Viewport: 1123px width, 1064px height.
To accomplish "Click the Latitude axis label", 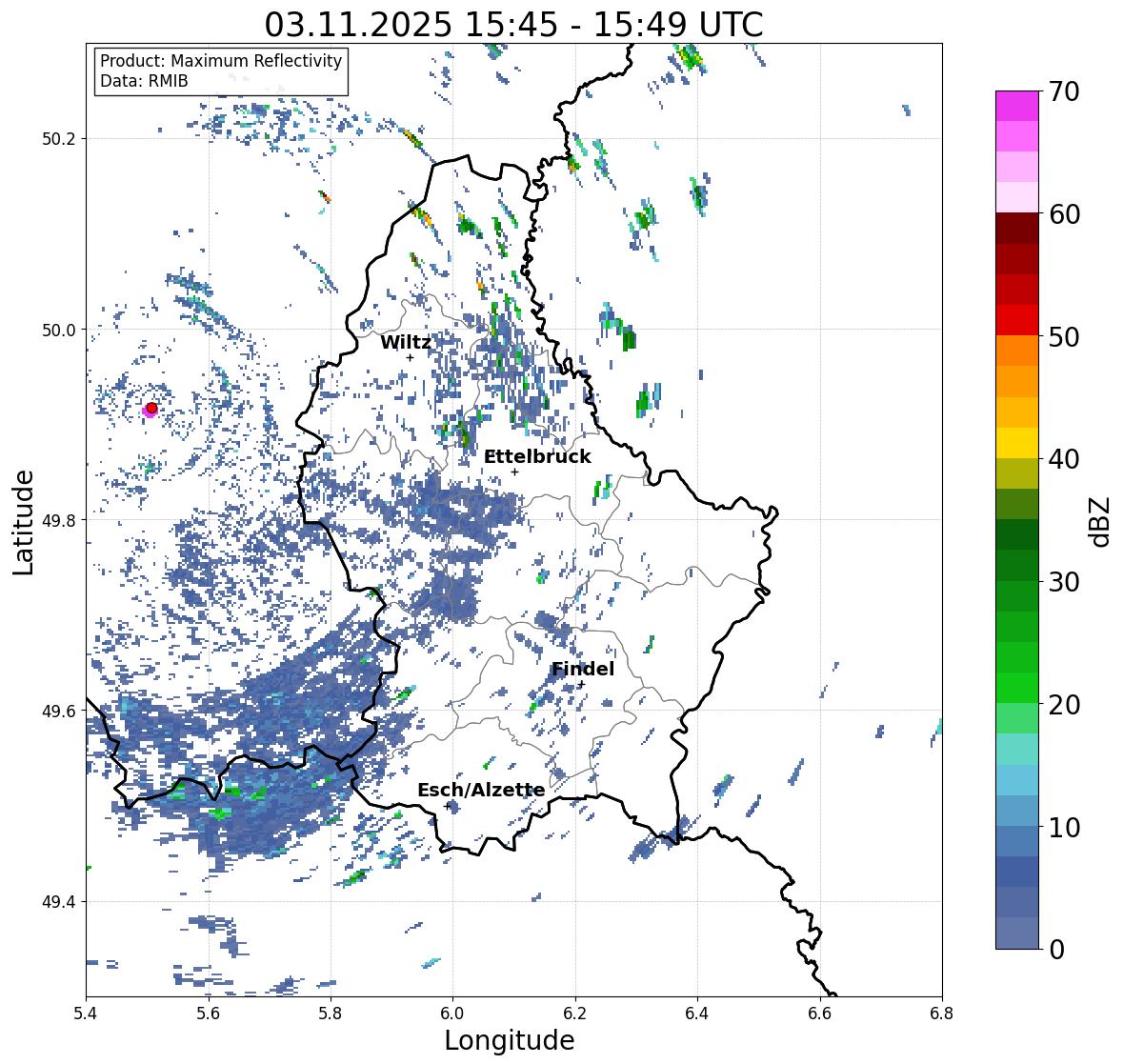I will coord(23,522).
